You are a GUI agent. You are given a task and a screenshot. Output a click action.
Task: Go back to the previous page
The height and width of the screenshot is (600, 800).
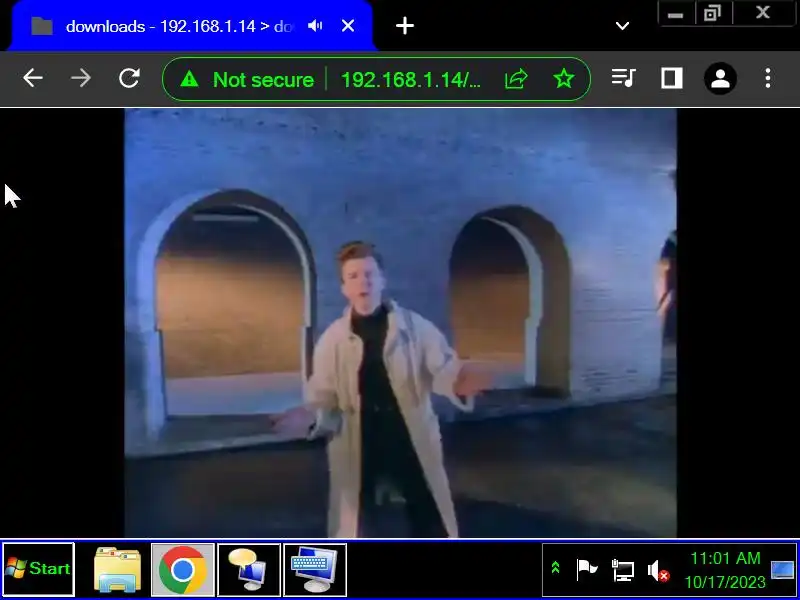tap(33, 79)
